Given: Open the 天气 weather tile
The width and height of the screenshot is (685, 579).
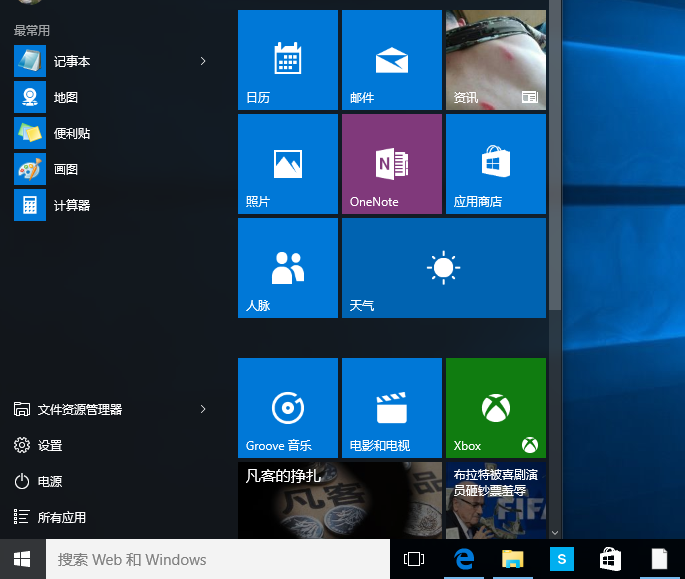Looking at the screenshot, I should [444, 268].
